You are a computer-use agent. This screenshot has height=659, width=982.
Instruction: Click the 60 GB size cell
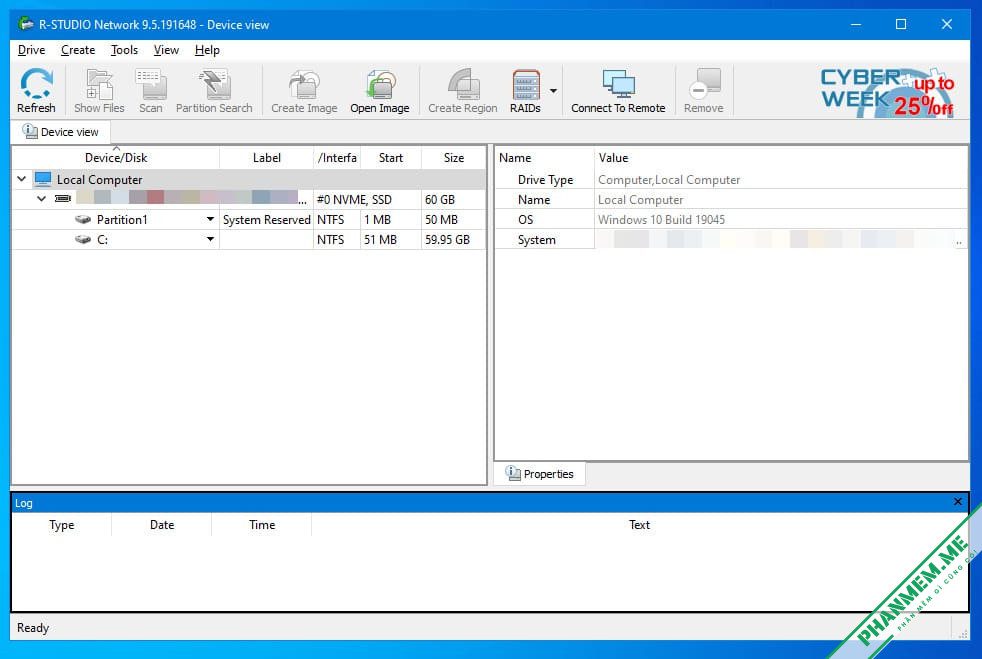453,199
